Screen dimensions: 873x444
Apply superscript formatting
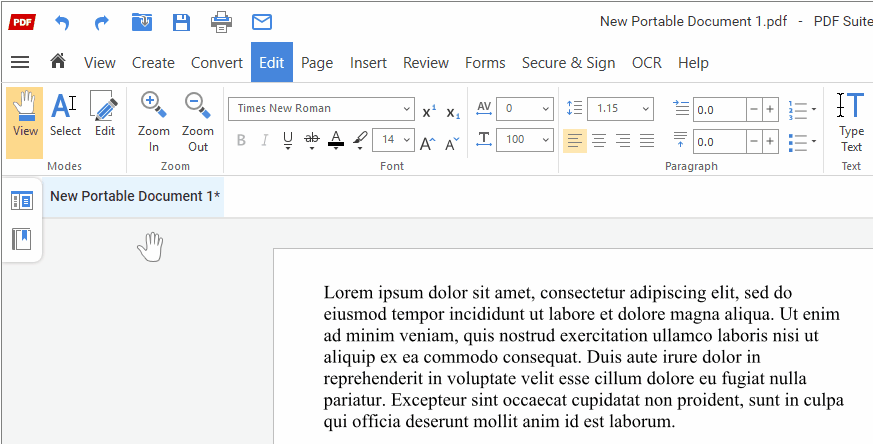pos(429,111)
